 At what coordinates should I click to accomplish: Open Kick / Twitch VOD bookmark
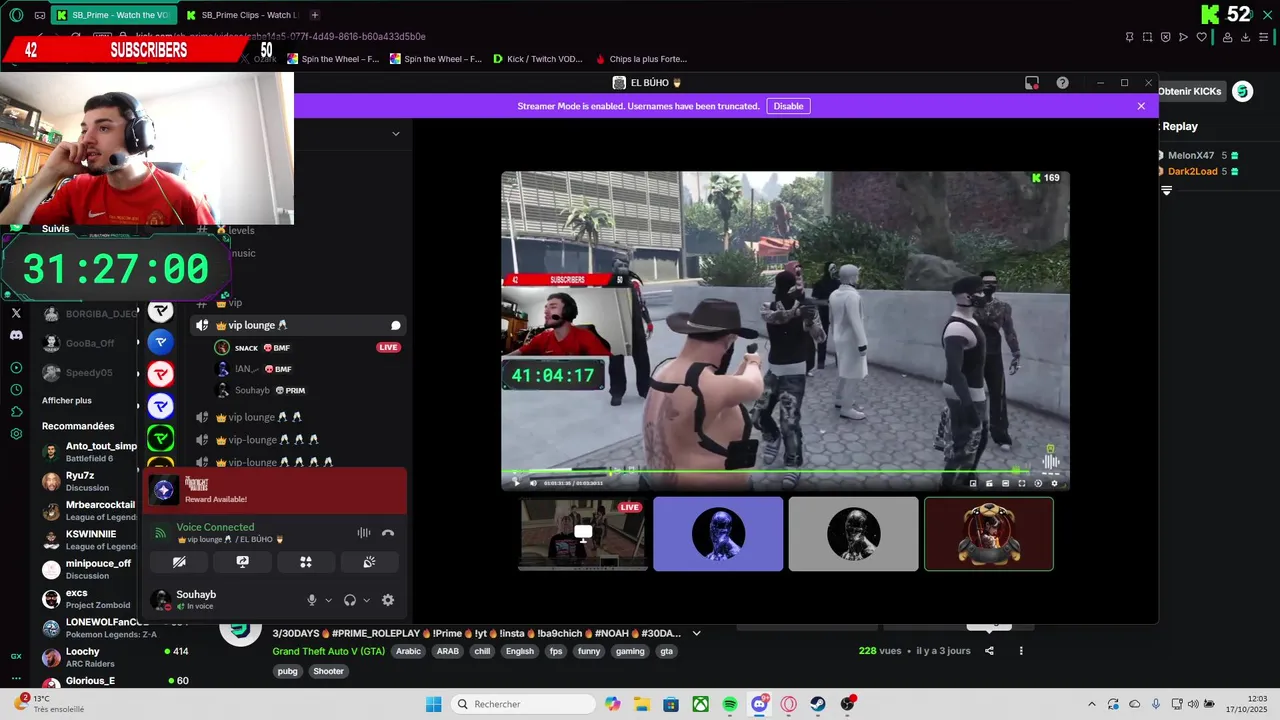(537, 59)
